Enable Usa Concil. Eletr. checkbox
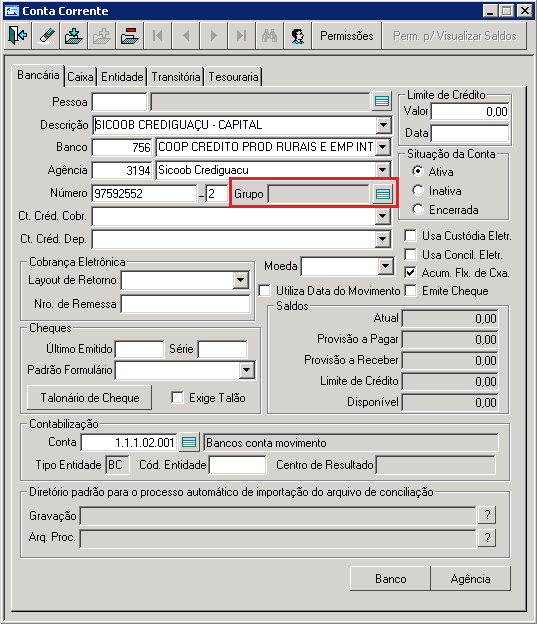 tap(410, 254)
